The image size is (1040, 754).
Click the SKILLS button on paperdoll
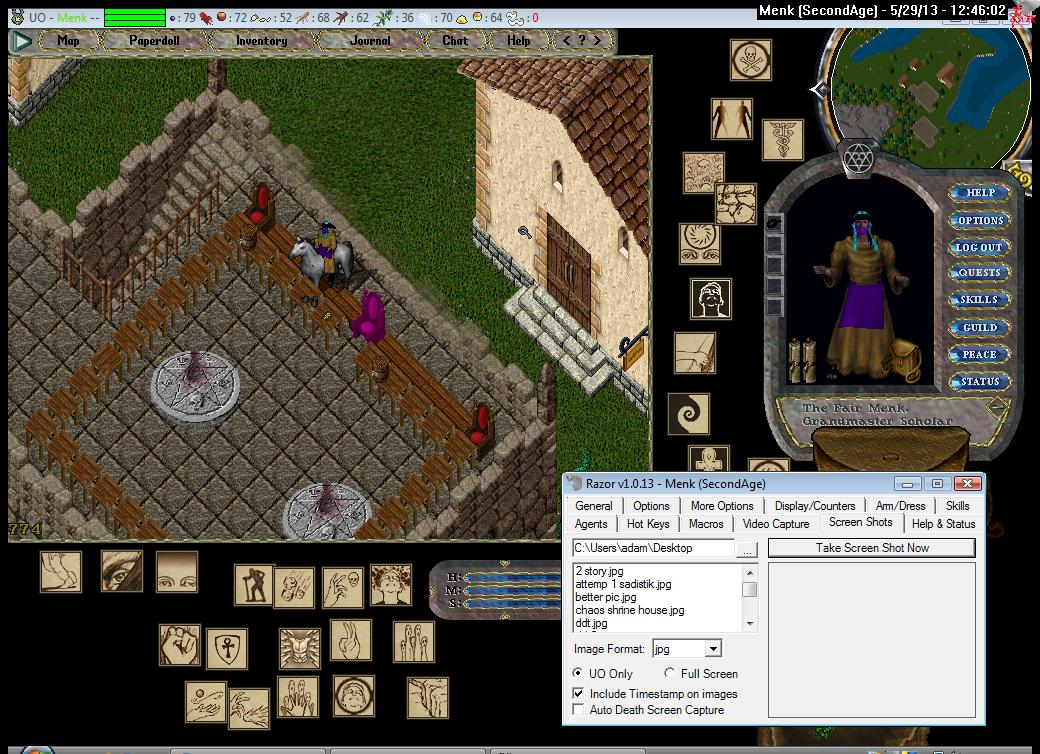979,300
